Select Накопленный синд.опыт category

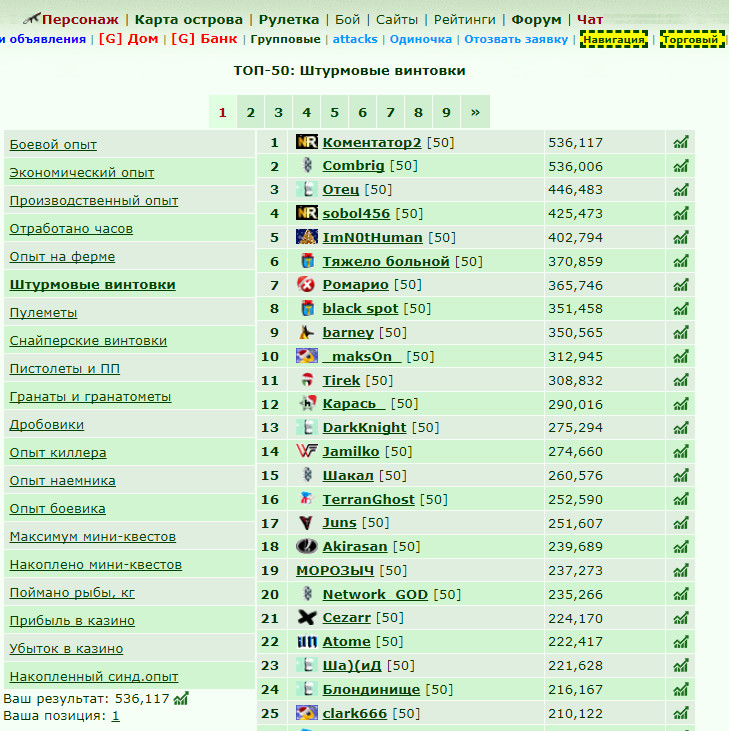pyautogui.click(x=94, y=676)
